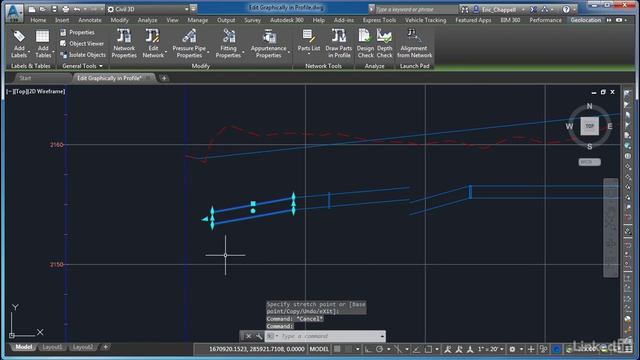Viewport: 640px width, 360px height.
Task: Run the Design Check tool
Action: point(365,44)
